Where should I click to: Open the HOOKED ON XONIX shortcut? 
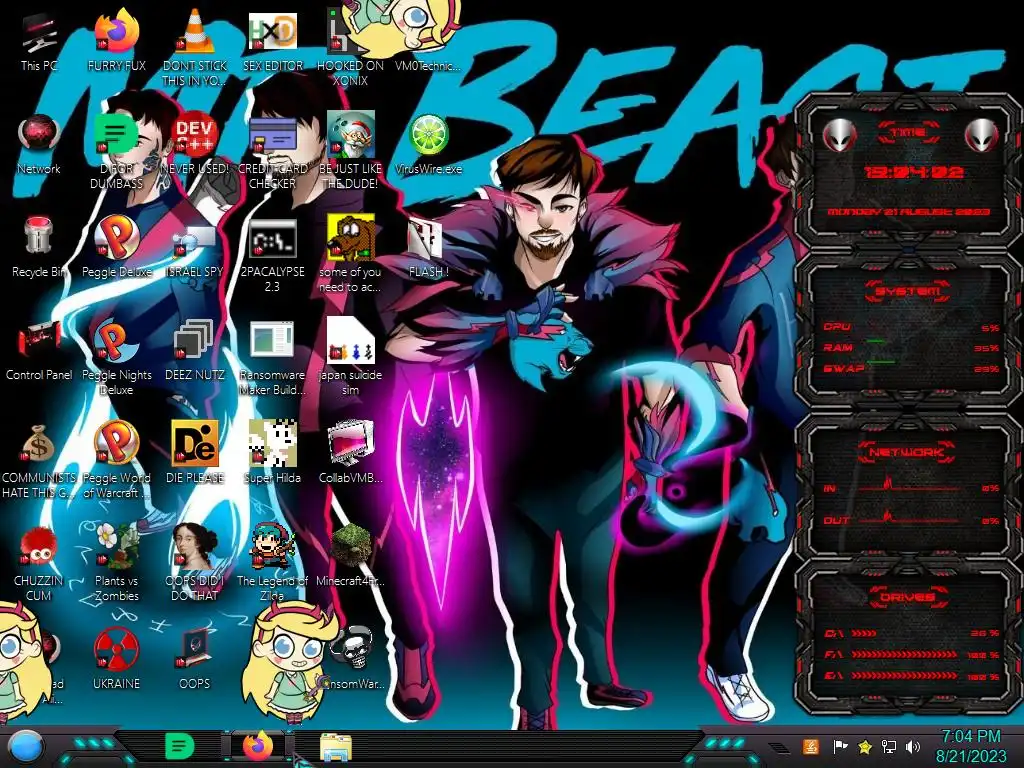click(x=342, y=33)
